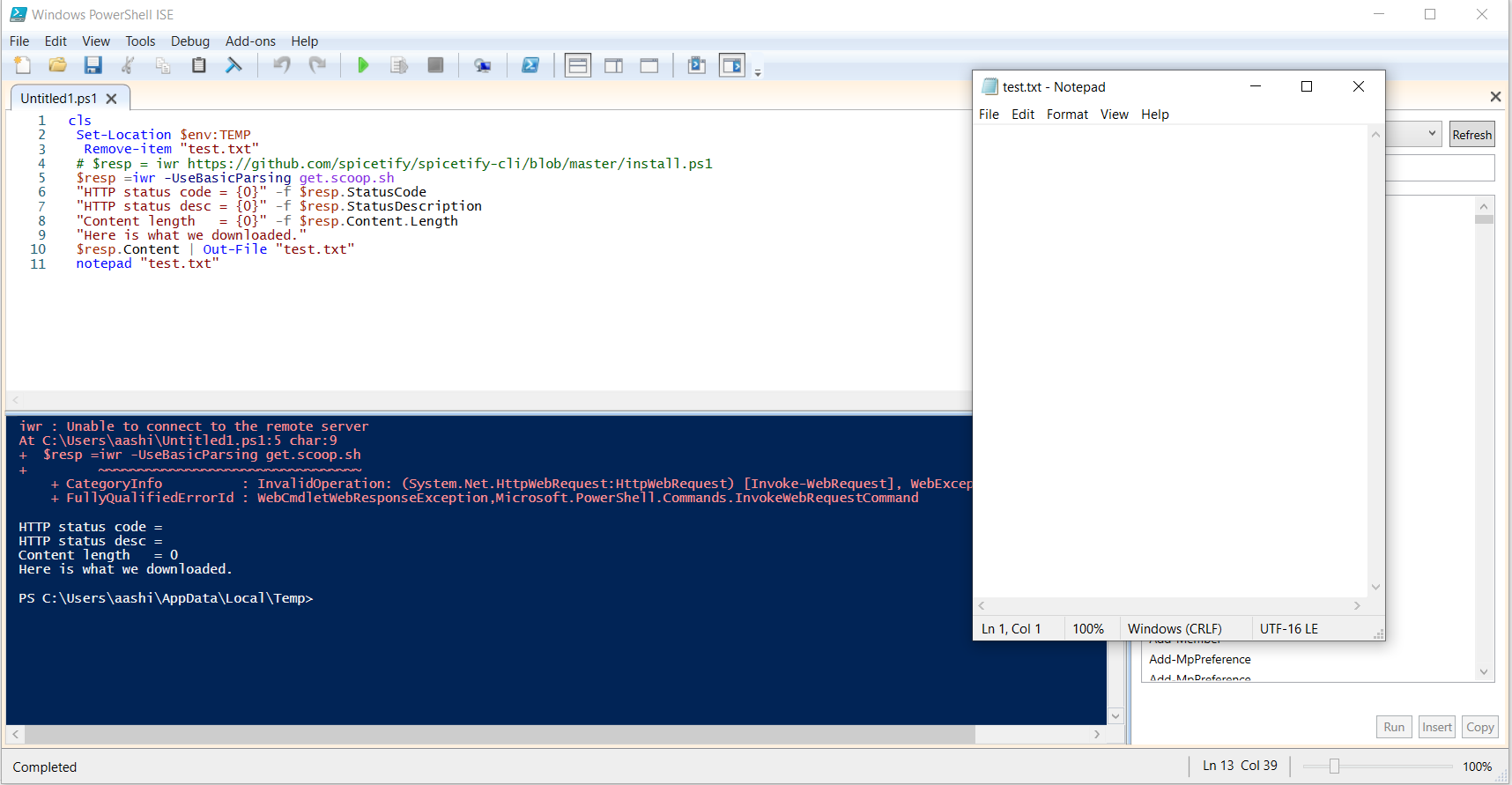Close the Untitled1.ps1 tab

tap(111, 99)
